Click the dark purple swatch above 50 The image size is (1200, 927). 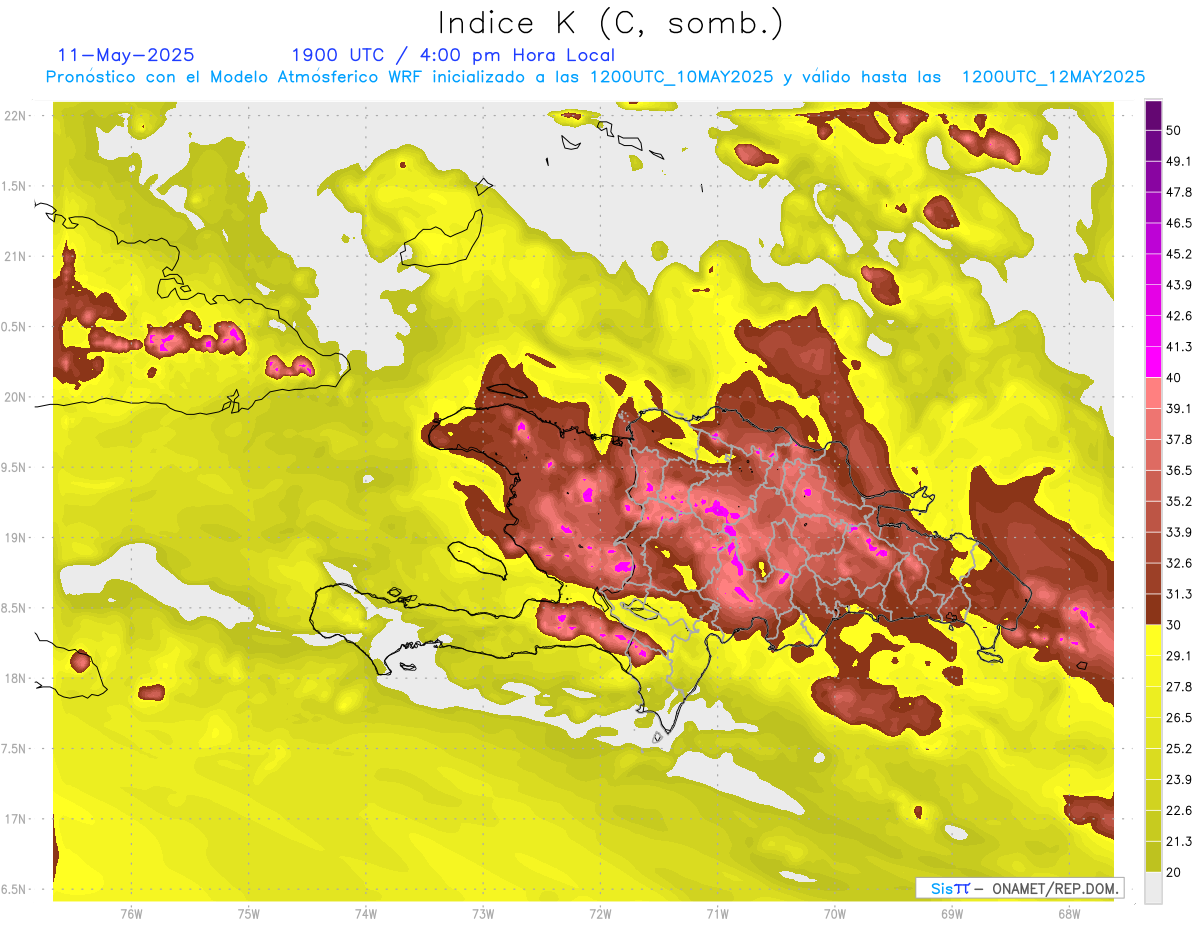(x=1153, y=116)
